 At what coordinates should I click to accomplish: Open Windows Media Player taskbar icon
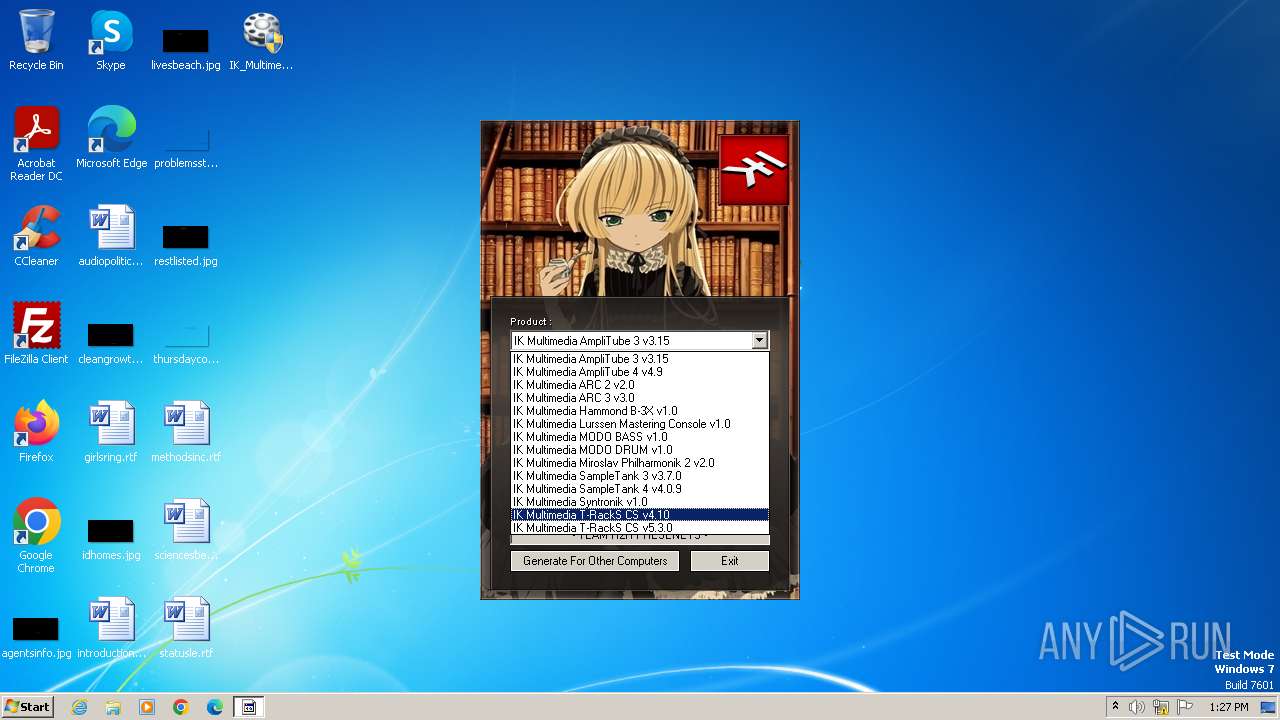click(x=147, y=707)
